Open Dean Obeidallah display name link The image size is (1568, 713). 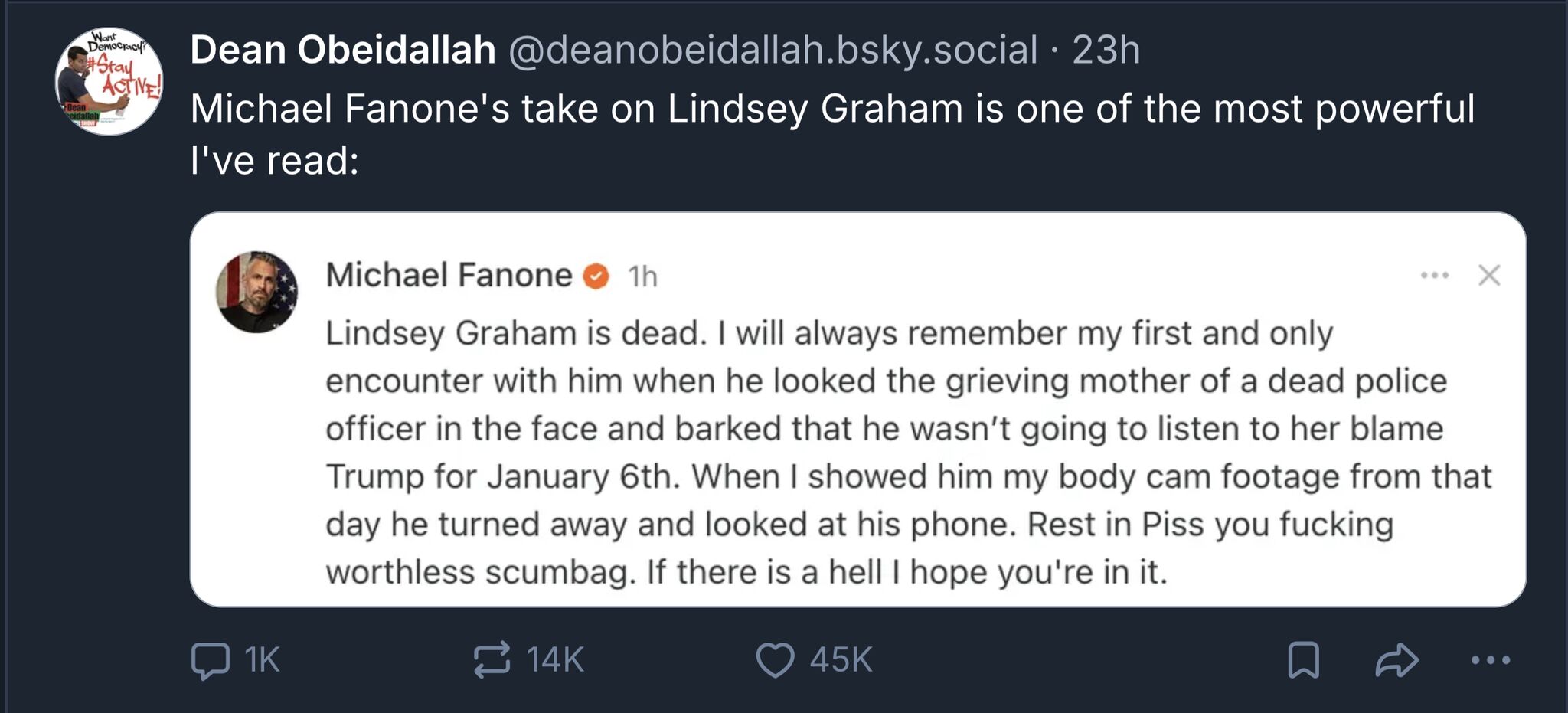pyautogui.click(x=343, y=50)
